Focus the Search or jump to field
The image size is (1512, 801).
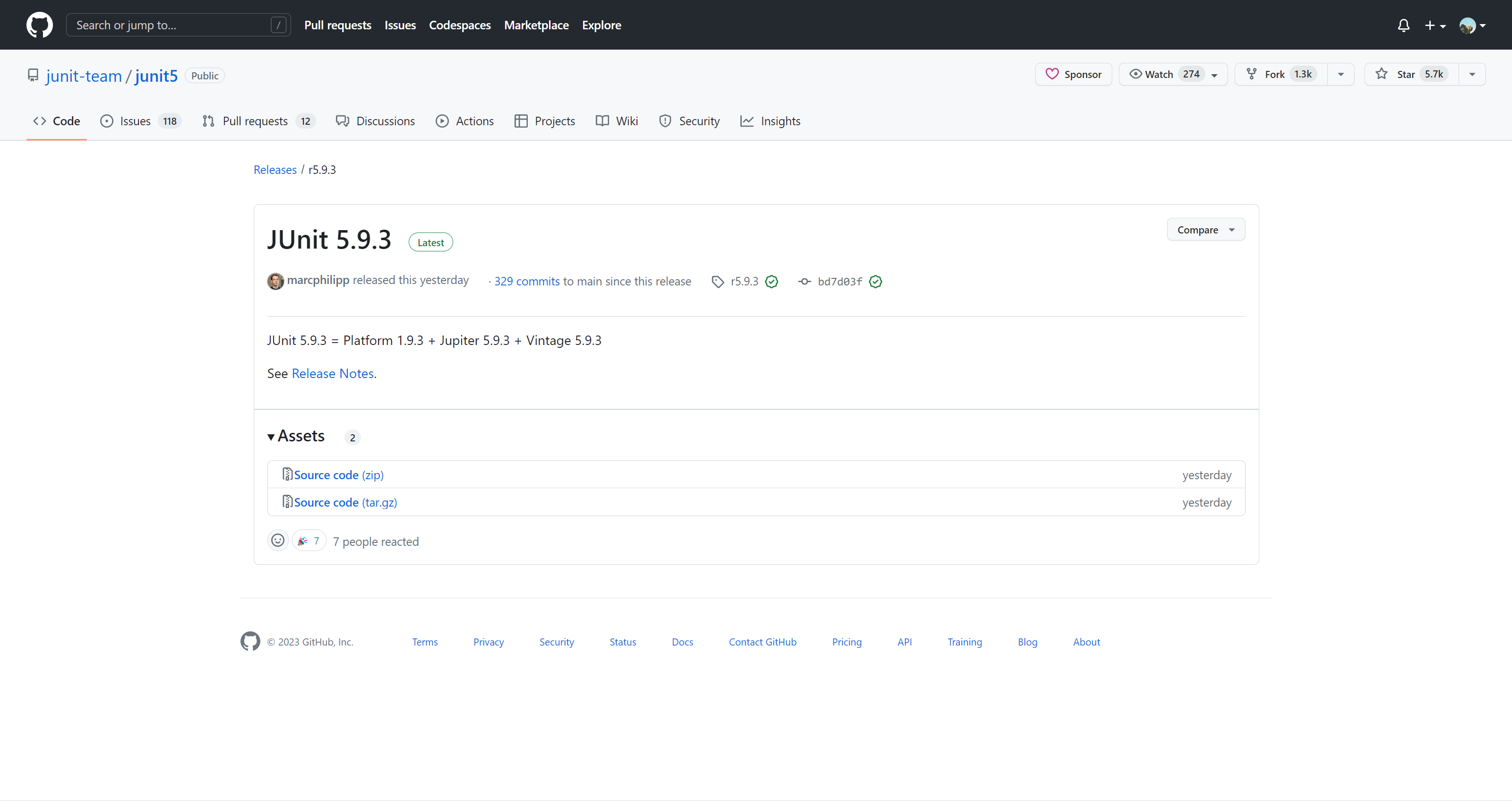[179, 25]
